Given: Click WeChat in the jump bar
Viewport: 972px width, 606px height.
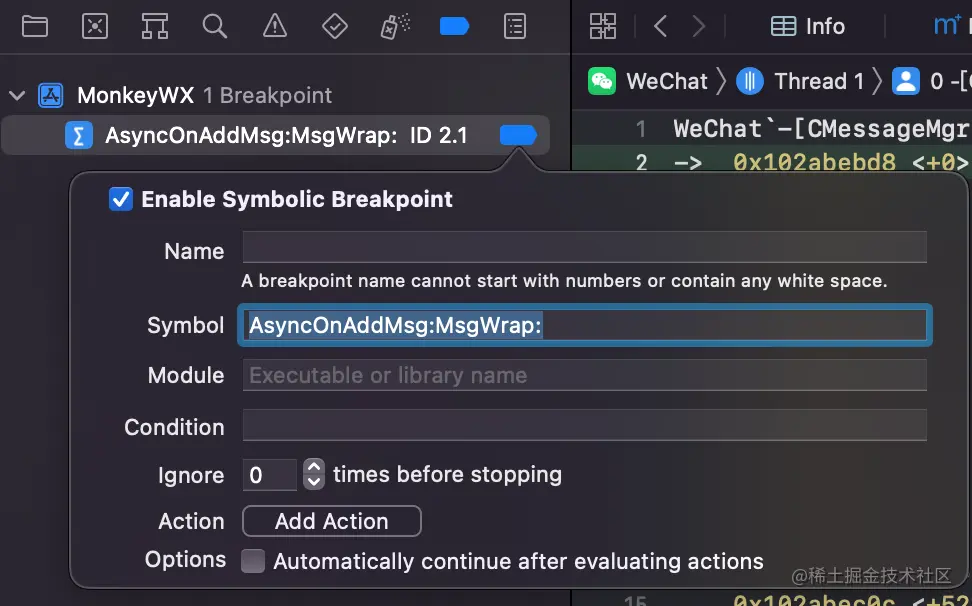Looking at the screenshot, I should (x=667, y=81).
